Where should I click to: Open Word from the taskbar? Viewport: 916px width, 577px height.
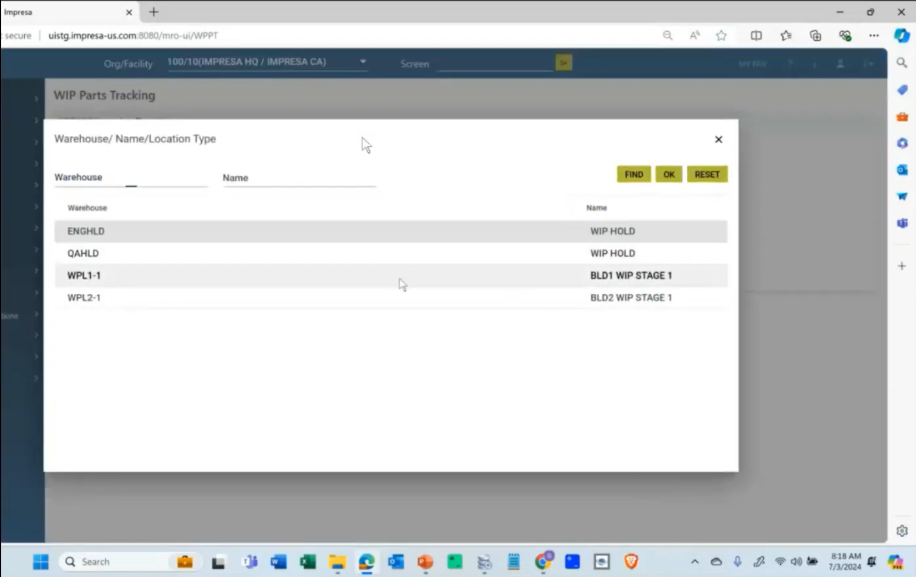tap(279, 561)
